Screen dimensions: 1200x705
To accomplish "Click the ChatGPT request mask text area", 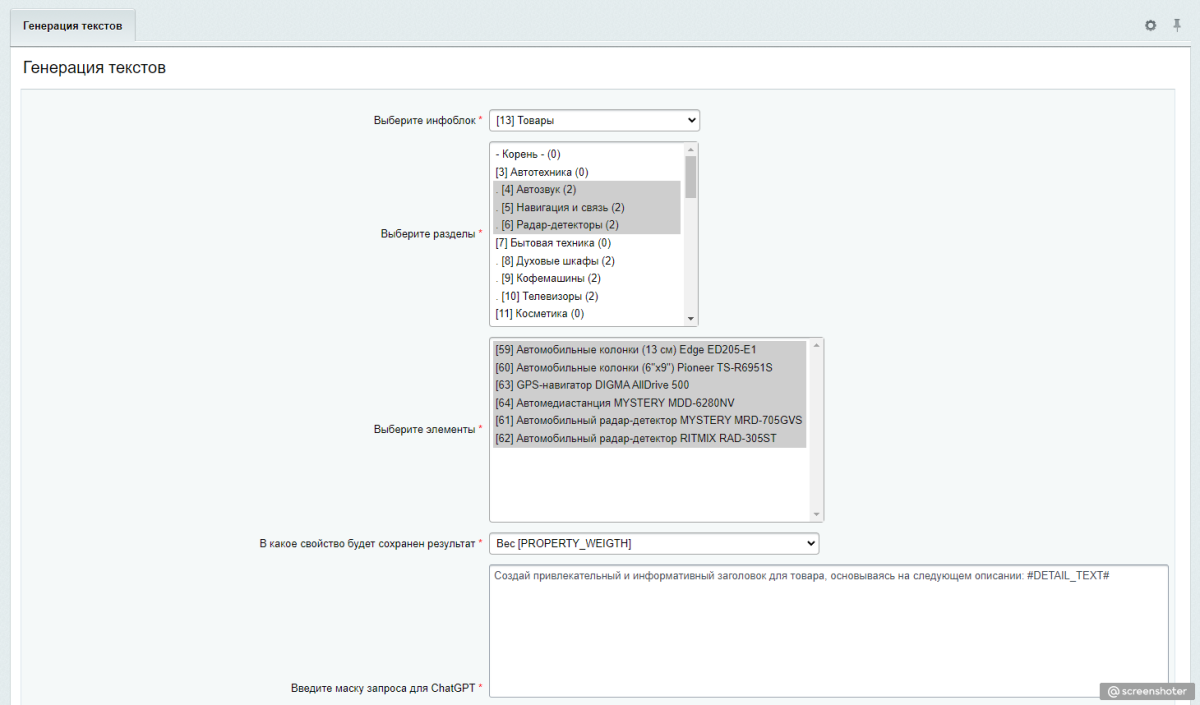I will [828, 630].
